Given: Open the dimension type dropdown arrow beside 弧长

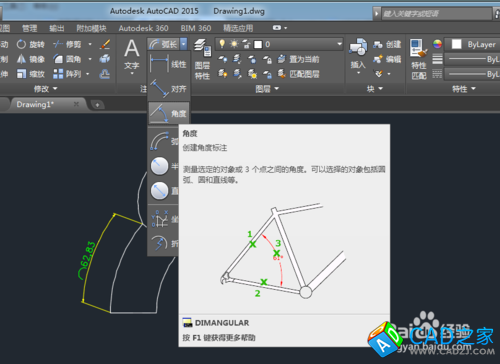Looking at the screenshot, I should [184, 44].
